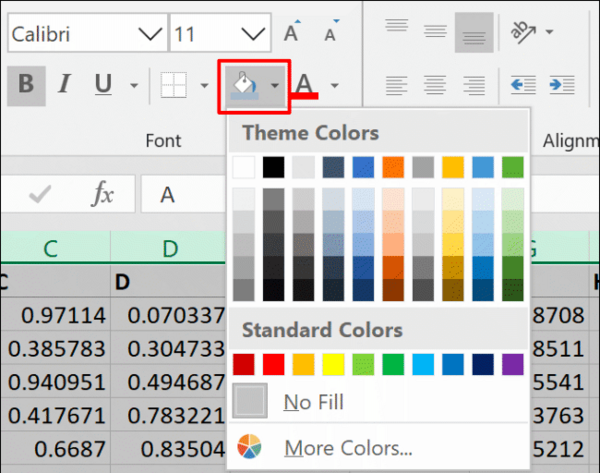Select cell with value 0.494687
600x473 pixels.
[169, 382]
